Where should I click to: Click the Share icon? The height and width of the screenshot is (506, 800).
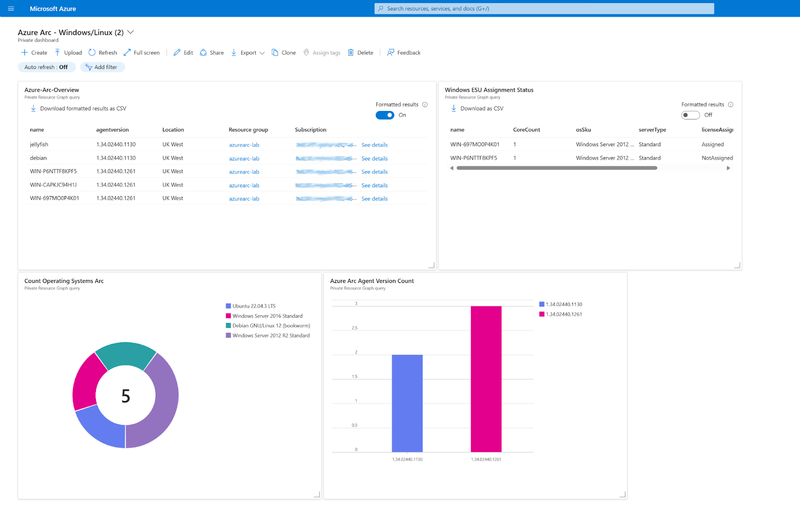tap(203, 53)
